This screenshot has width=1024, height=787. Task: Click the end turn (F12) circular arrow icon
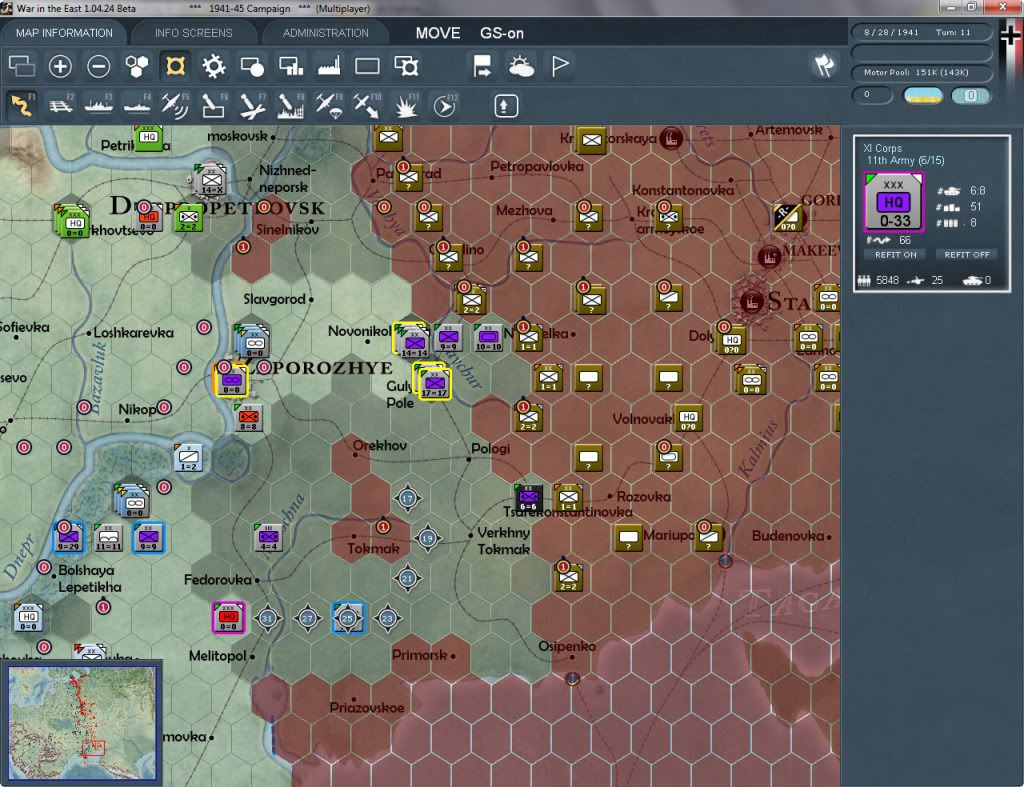[x=445, y=105]
